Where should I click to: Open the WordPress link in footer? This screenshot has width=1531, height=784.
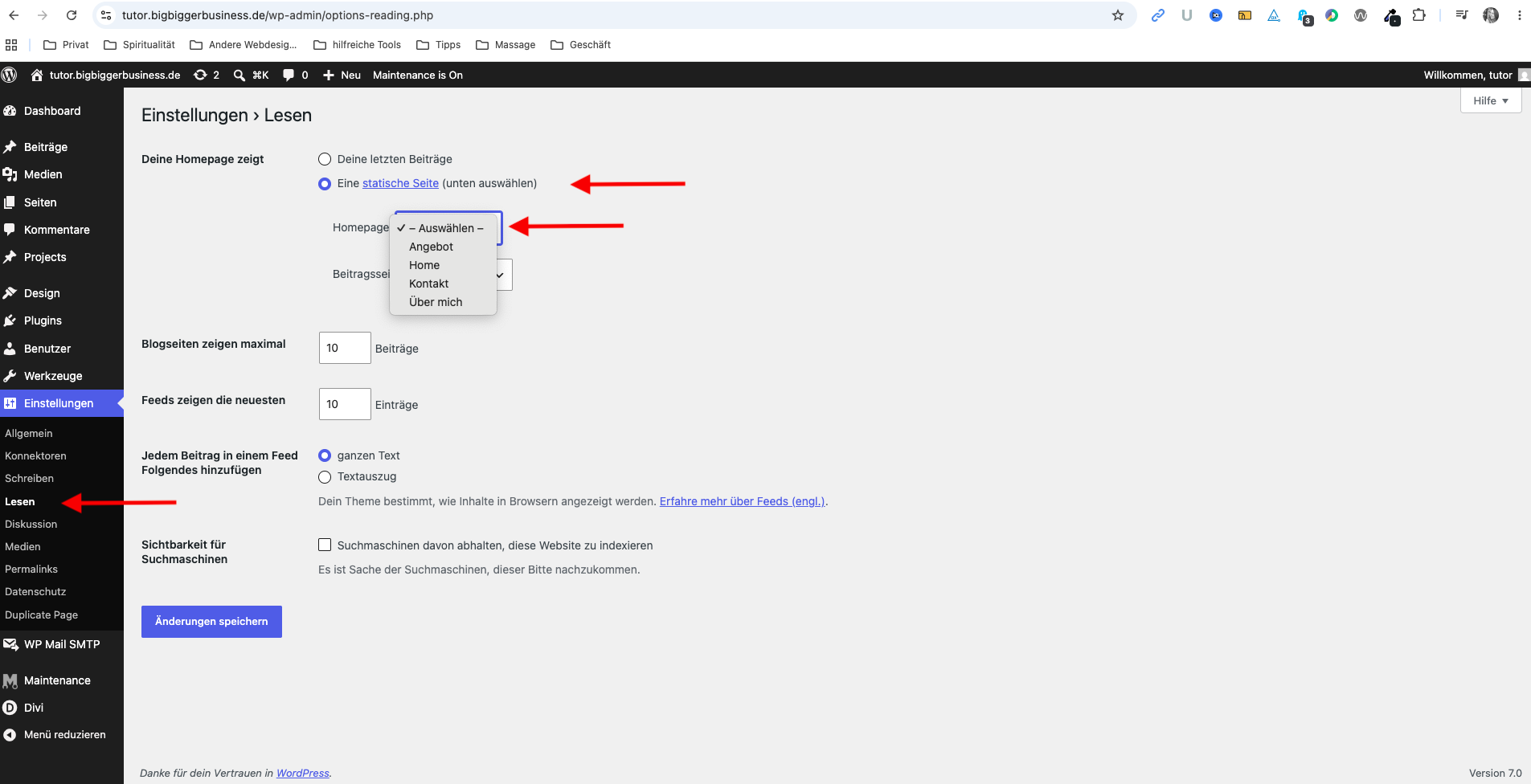pos(303,773)
